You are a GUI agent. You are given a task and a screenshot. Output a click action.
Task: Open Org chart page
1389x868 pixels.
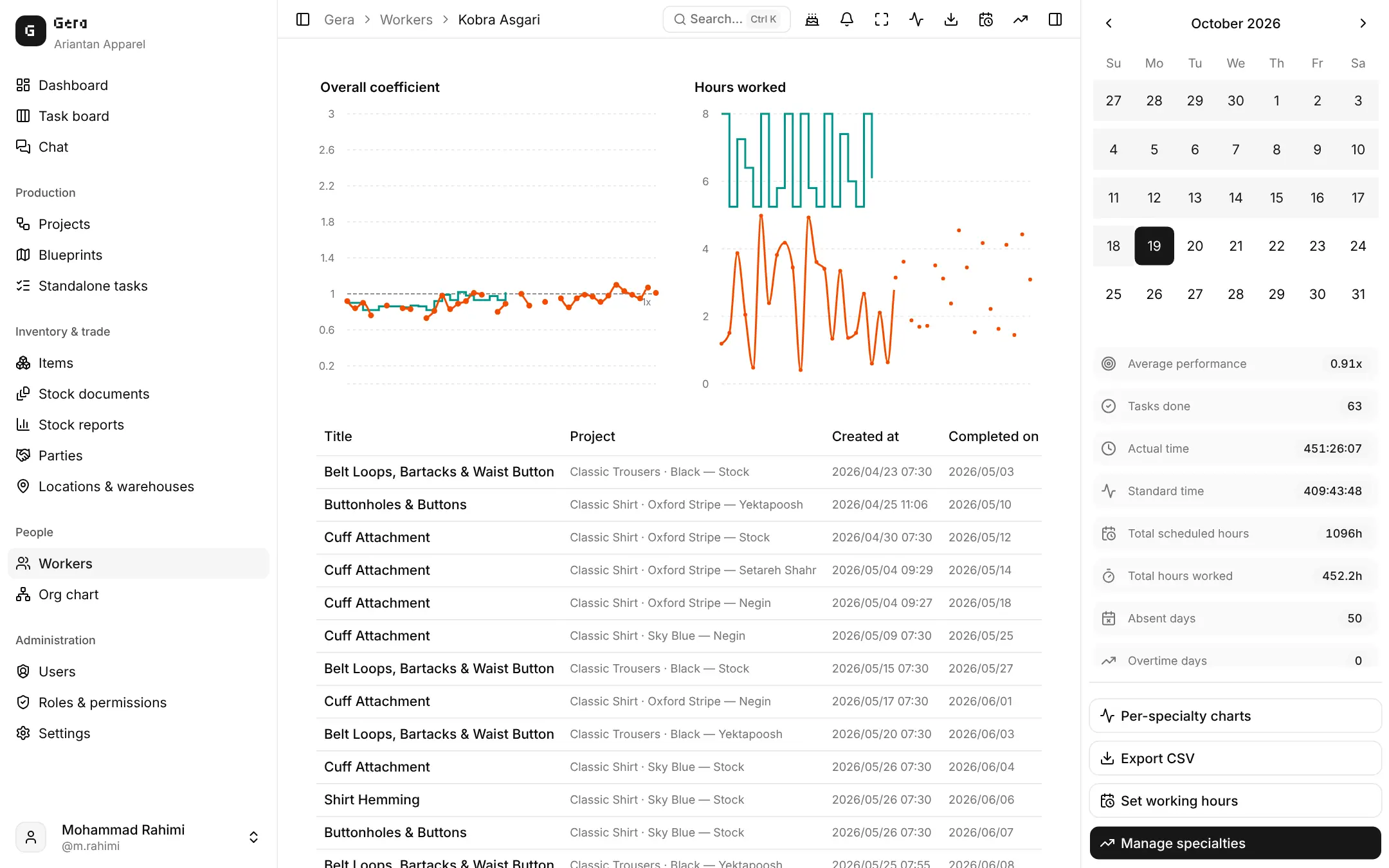click(x=138, y=594)
